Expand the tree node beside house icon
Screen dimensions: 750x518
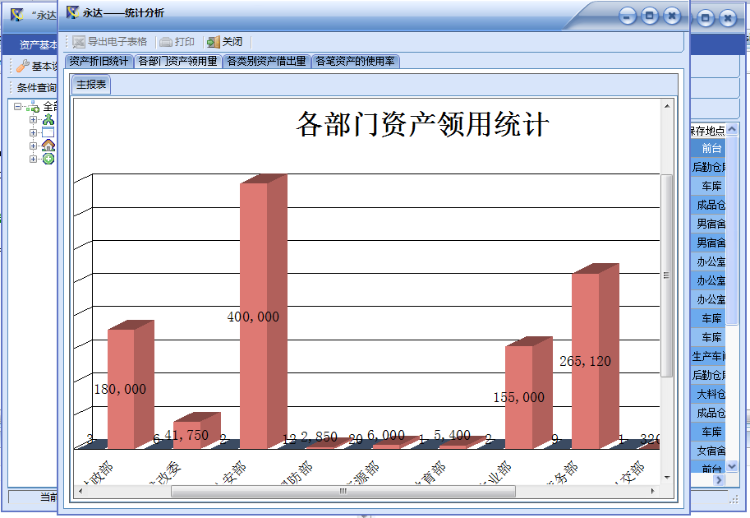coord(33,145)
